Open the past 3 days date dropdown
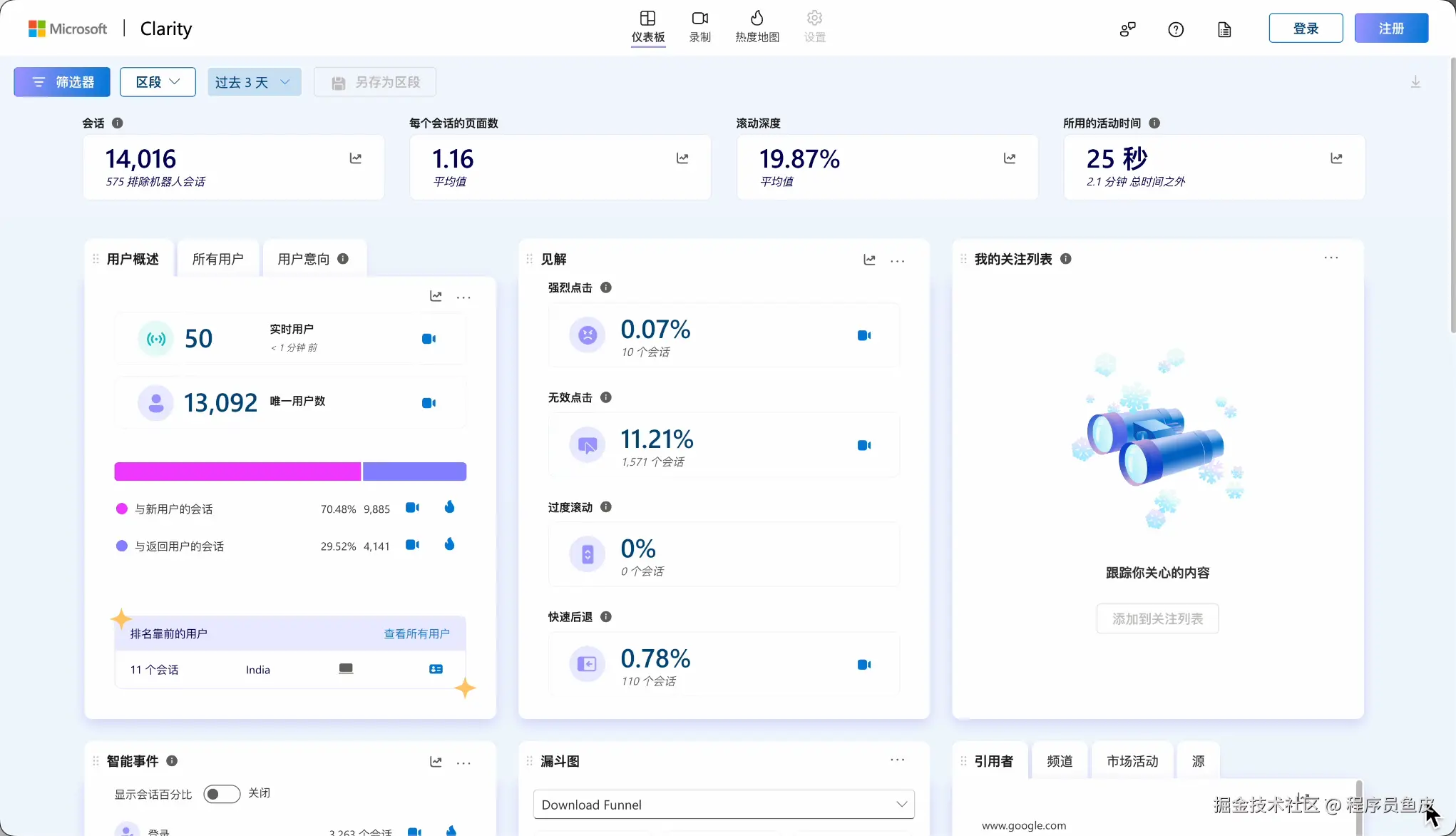The image size is (1456, 836). click(x=254, y=82)
